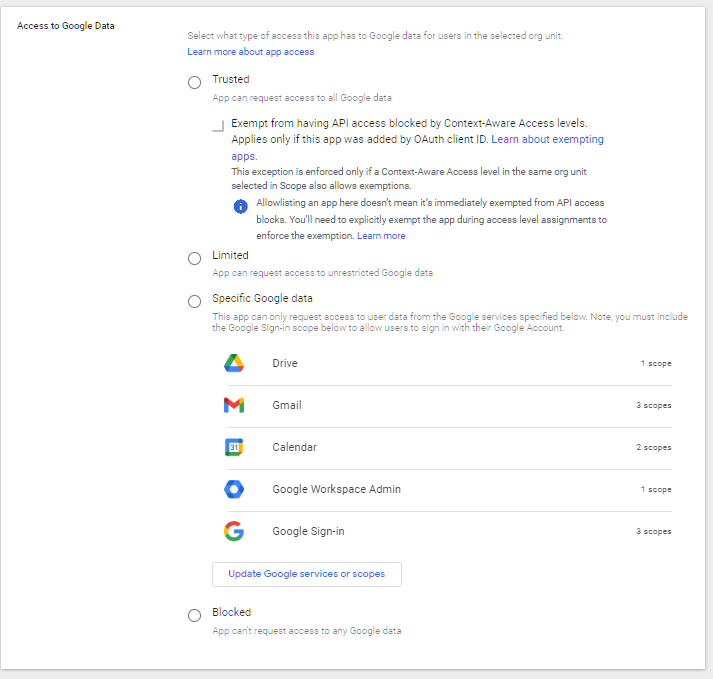Click 1 scope count for Google Workspace Admin
The width and height of the screenshot is (713, 679).
coord(656,489)
